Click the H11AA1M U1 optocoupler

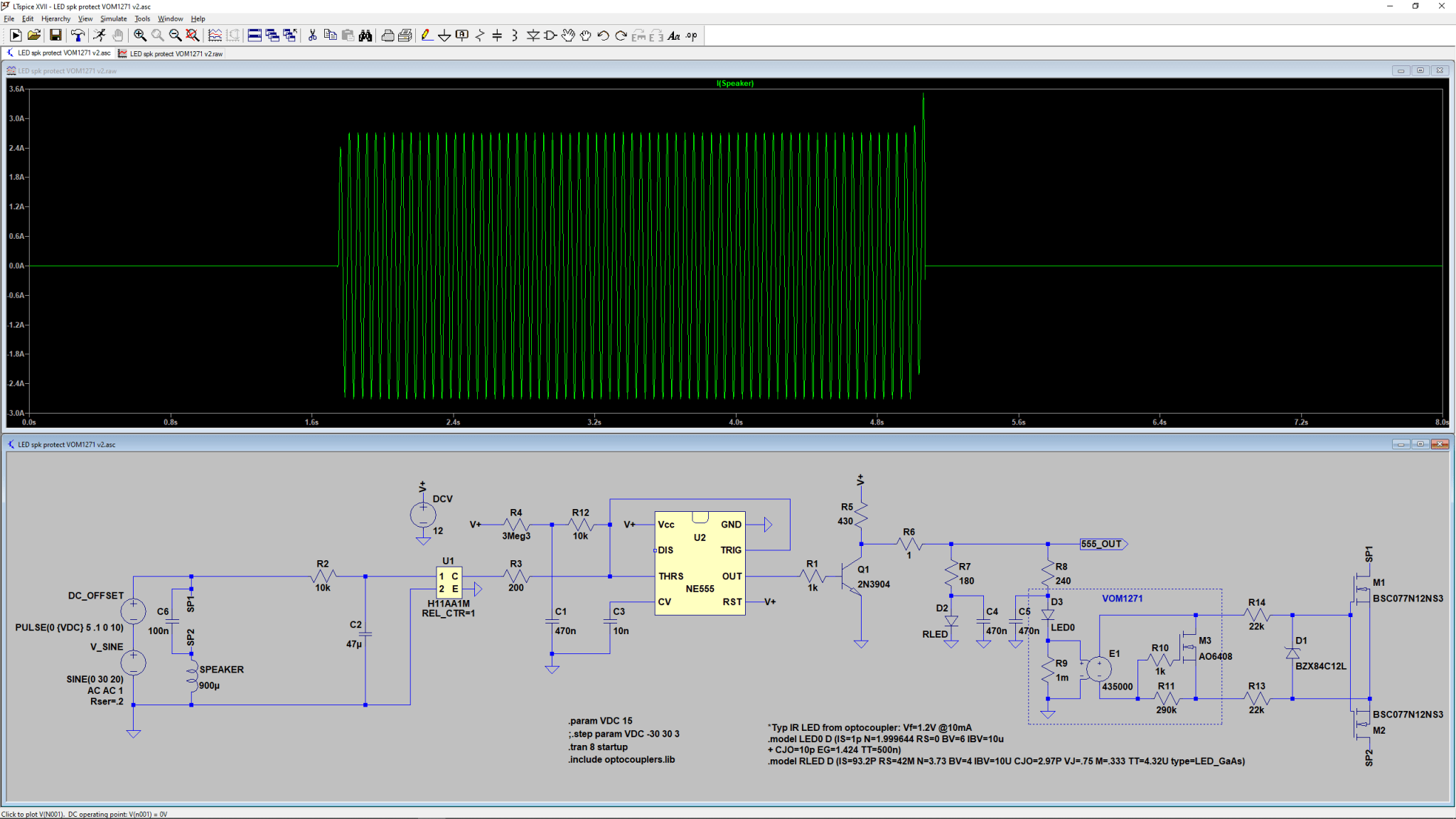449,583
